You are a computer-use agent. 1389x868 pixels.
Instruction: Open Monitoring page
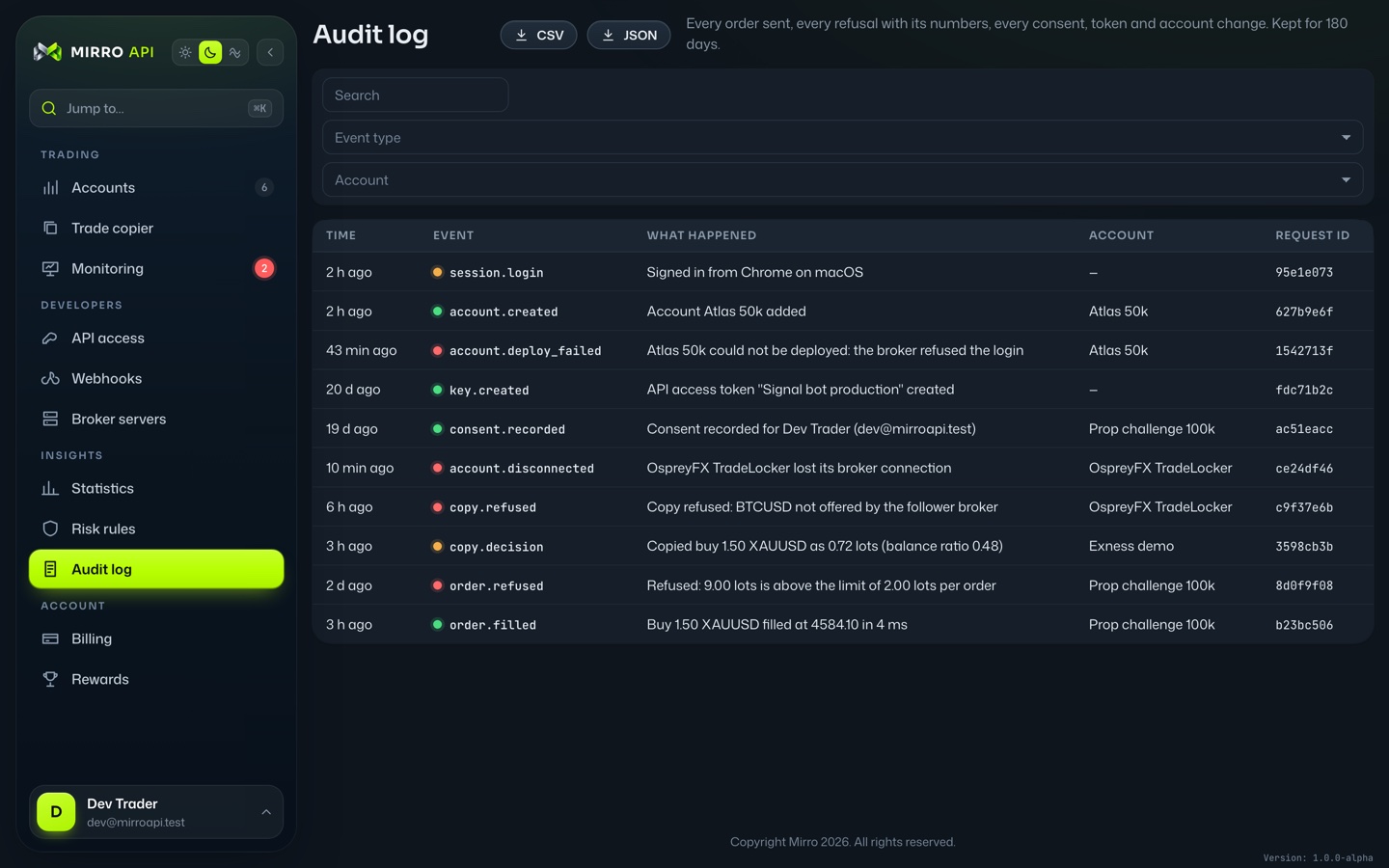tap(156, 268)
